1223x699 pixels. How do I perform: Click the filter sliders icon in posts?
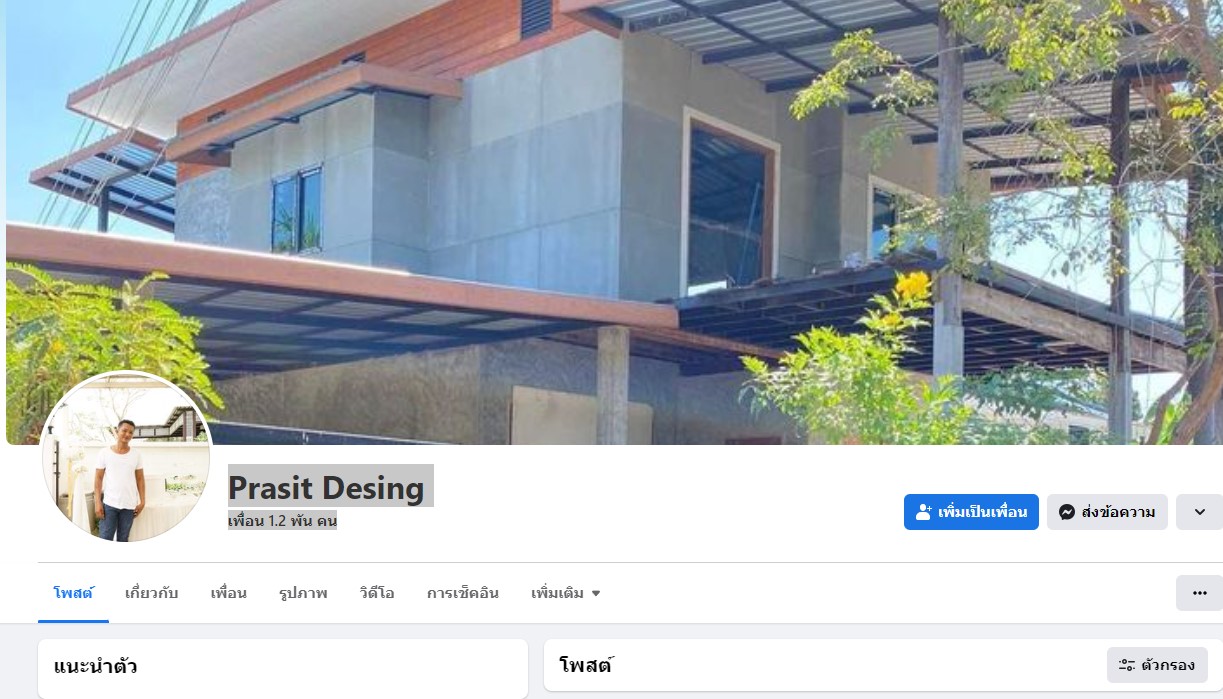pos(1127,665)
